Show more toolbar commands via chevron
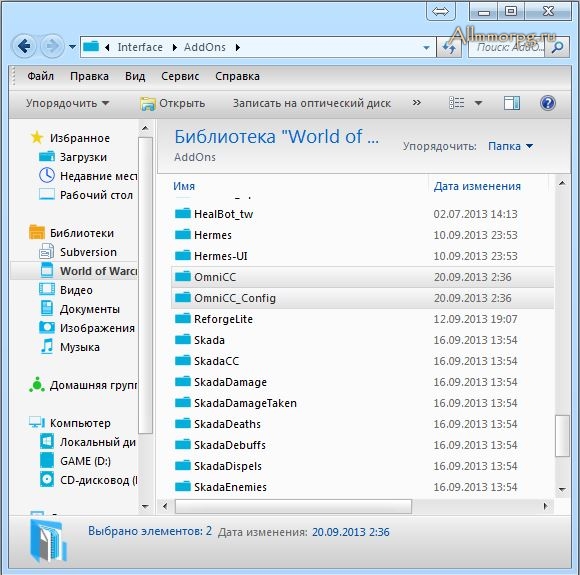The image size is (580, 575). [417, 102]
